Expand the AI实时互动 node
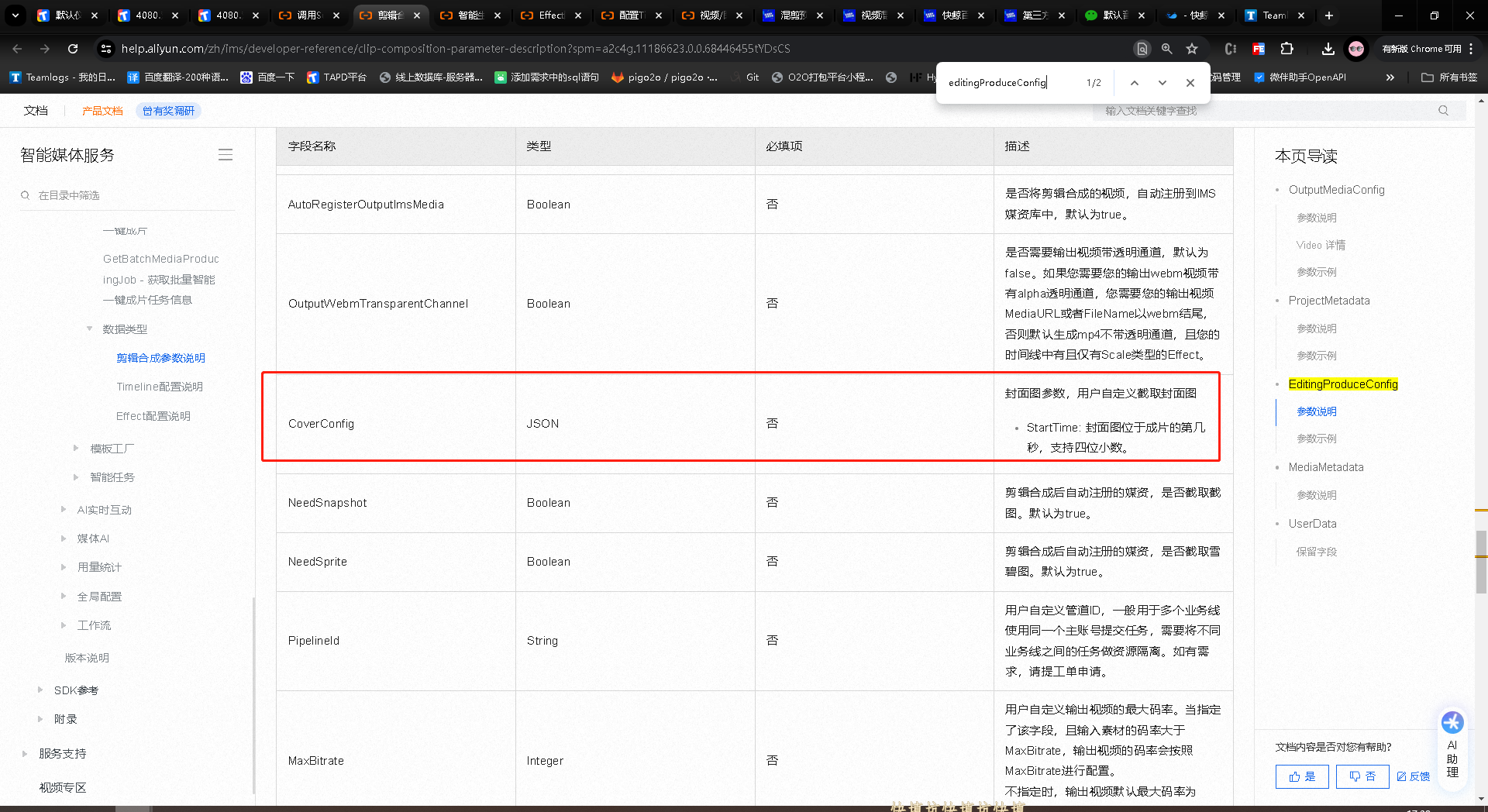Screen dimensions: 1488x812 click(64, 509)
